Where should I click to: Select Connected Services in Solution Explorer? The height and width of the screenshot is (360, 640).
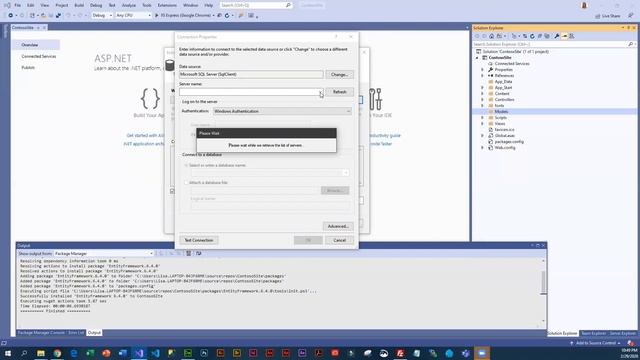point(511,64)
